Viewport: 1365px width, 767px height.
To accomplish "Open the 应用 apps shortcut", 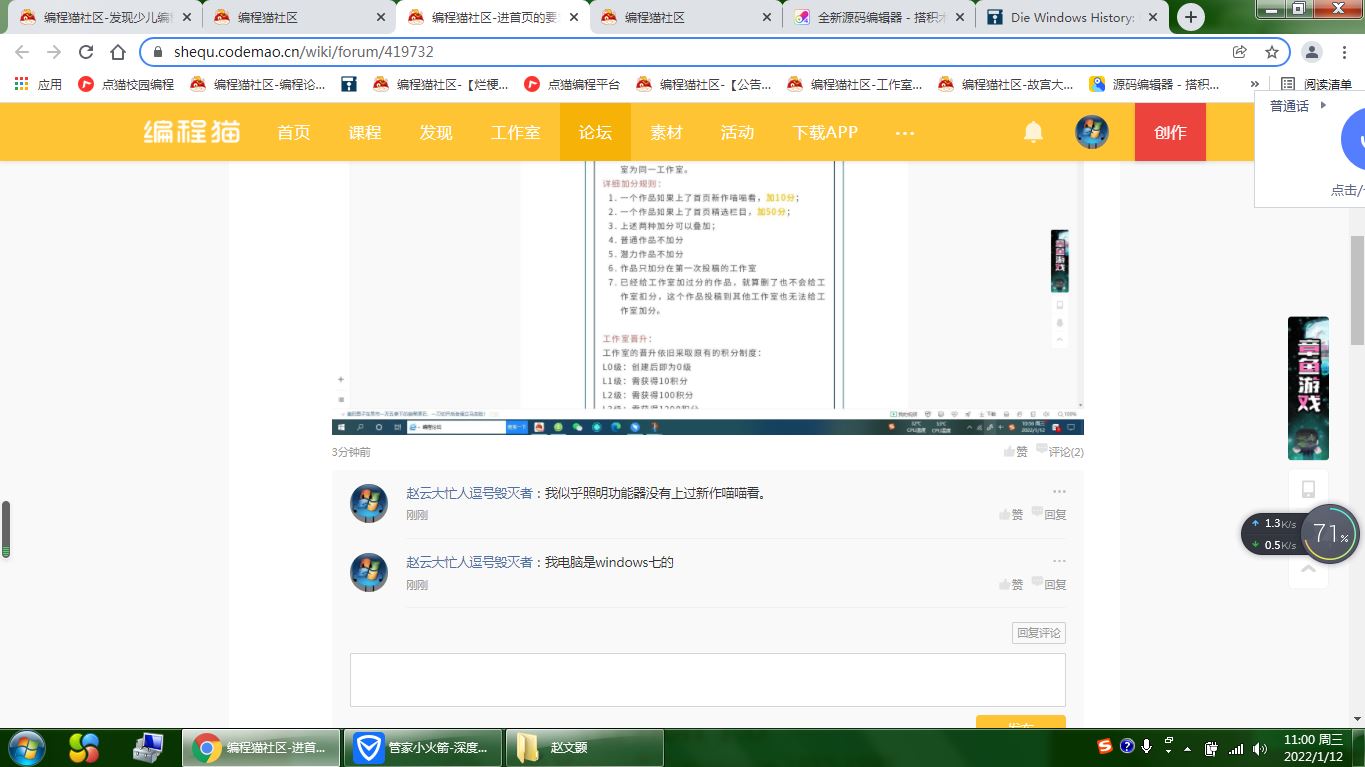I will point(39,85).
